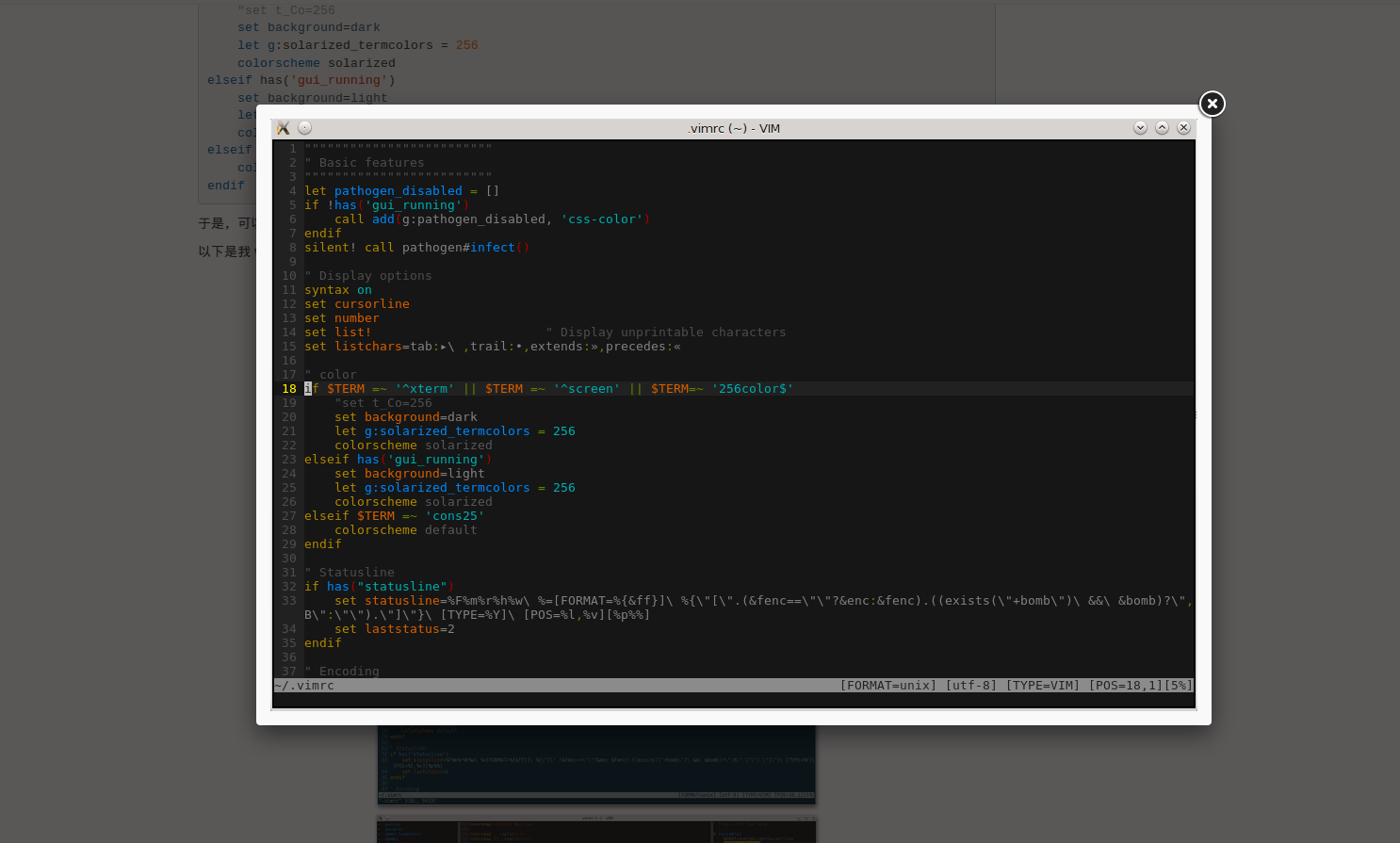This screenshot has height=843, width=1400.
Task: Click the '" Statusline' comment on line 31
Action: click(350, 573)
